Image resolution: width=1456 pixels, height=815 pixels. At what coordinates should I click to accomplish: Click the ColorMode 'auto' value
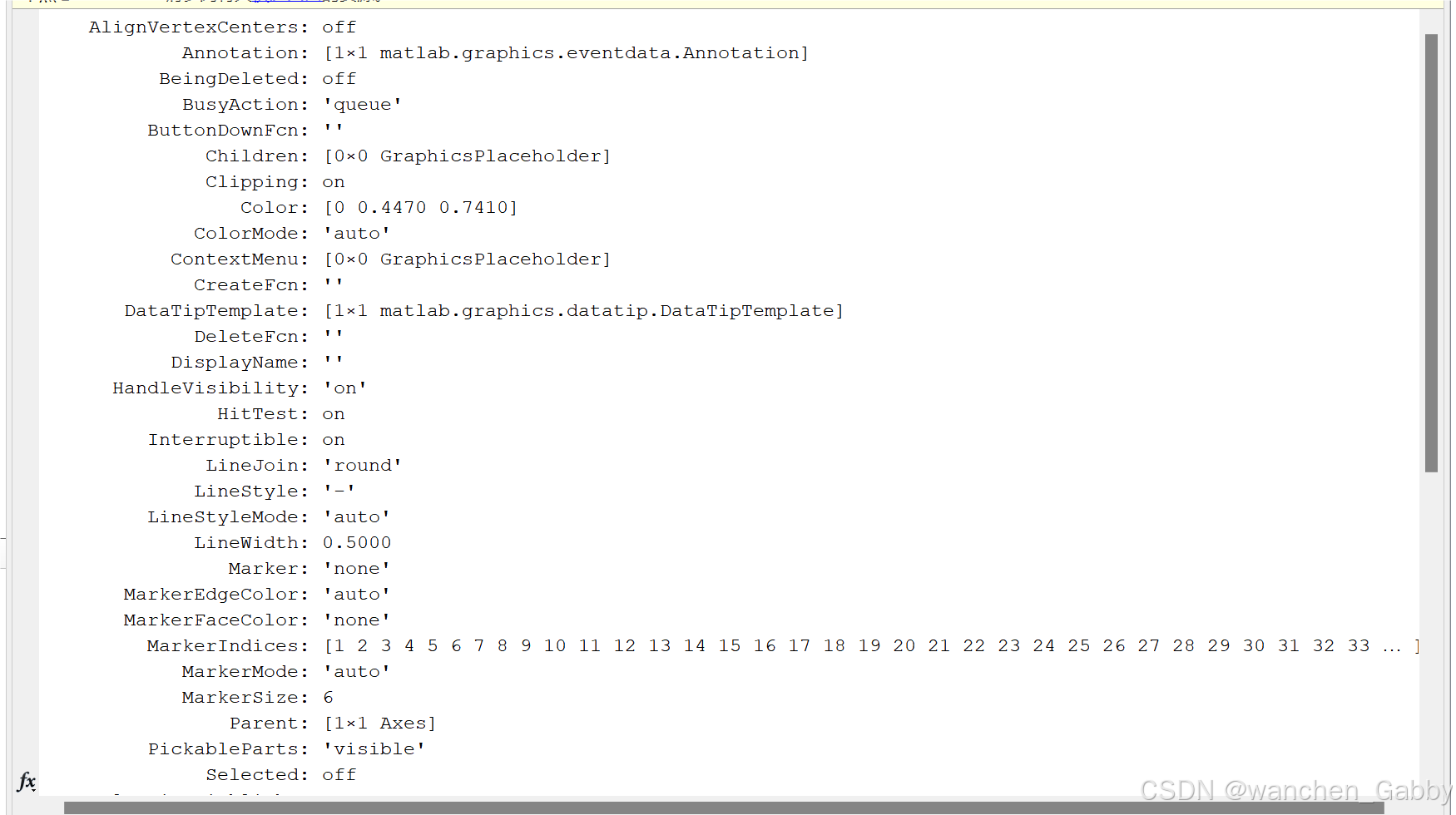coord(356,234)
